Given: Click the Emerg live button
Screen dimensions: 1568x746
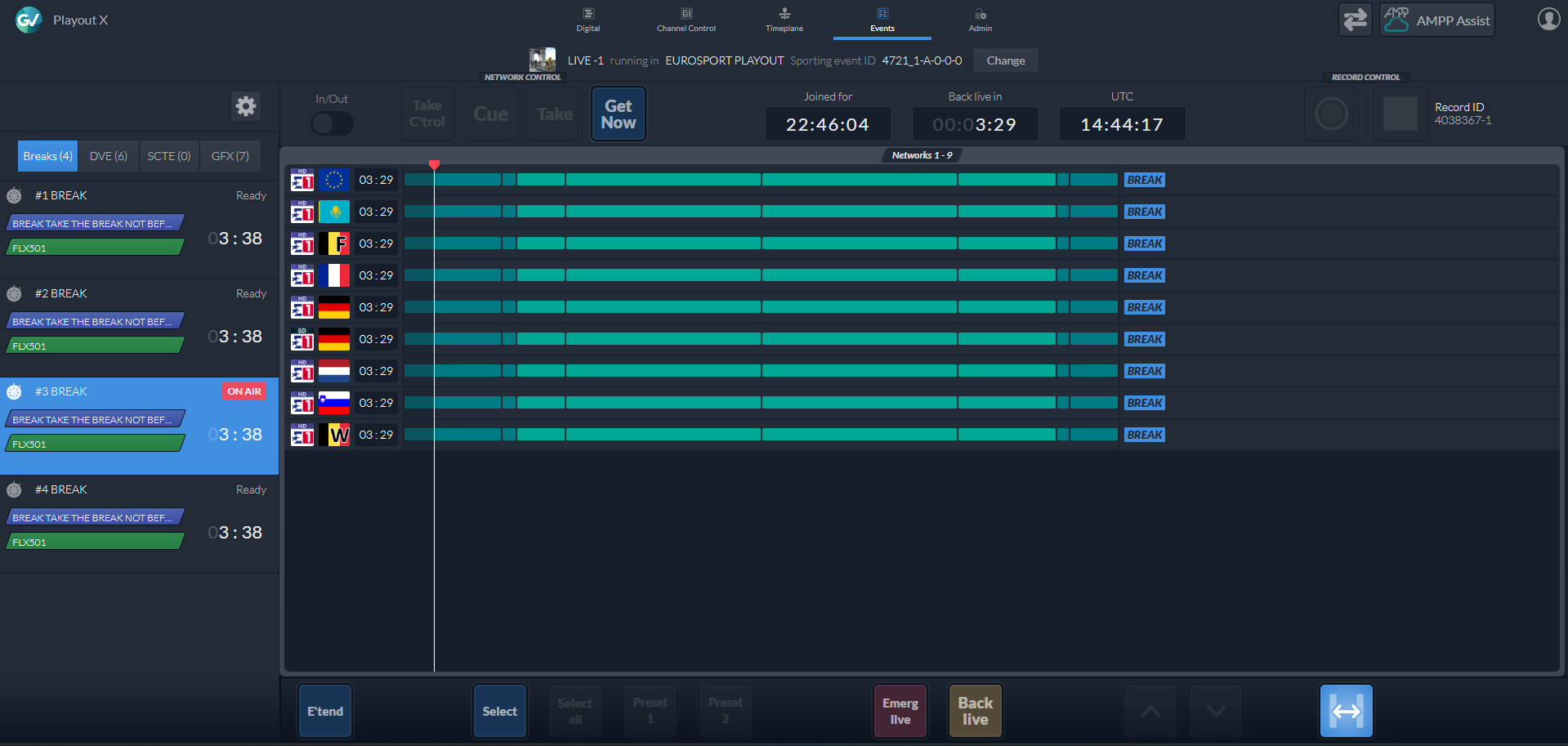Looking at the screenshot, I should pyautogui.click(x=900, y=711).
